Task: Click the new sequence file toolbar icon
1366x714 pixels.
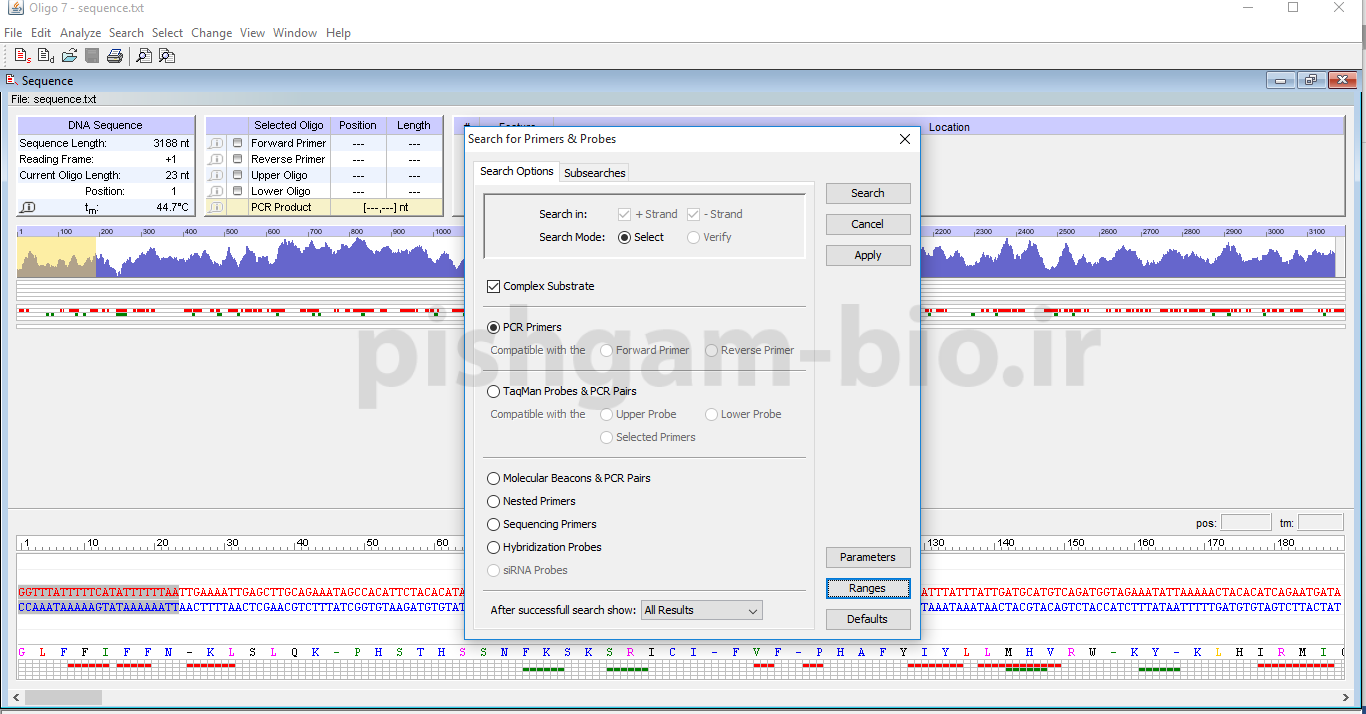Action: tap(22, 56)
